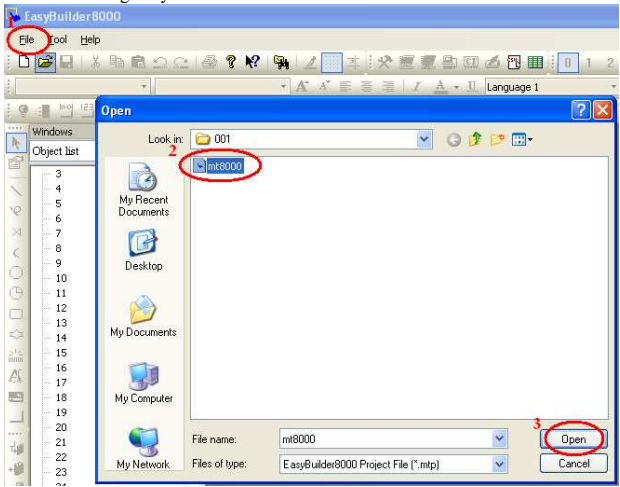The image size is (620, 487).
Task: Click the green table toolbar icon
Action: (x=535, y=62)
